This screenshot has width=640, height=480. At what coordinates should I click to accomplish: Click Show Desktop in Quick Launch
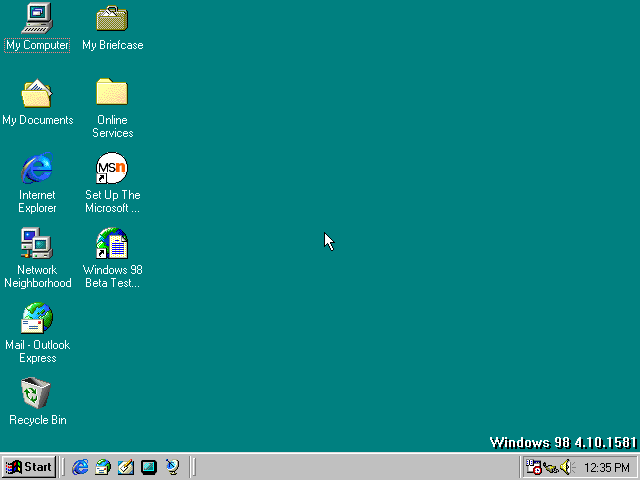[x=149, y=467]
